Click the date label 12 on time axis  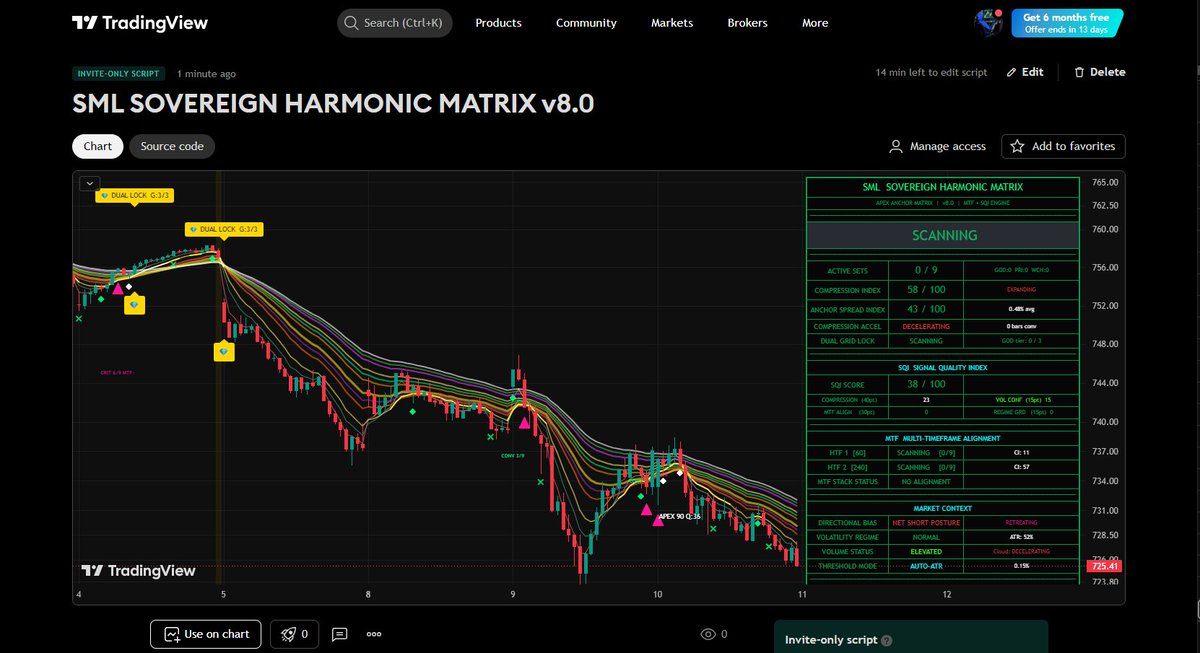947,595
